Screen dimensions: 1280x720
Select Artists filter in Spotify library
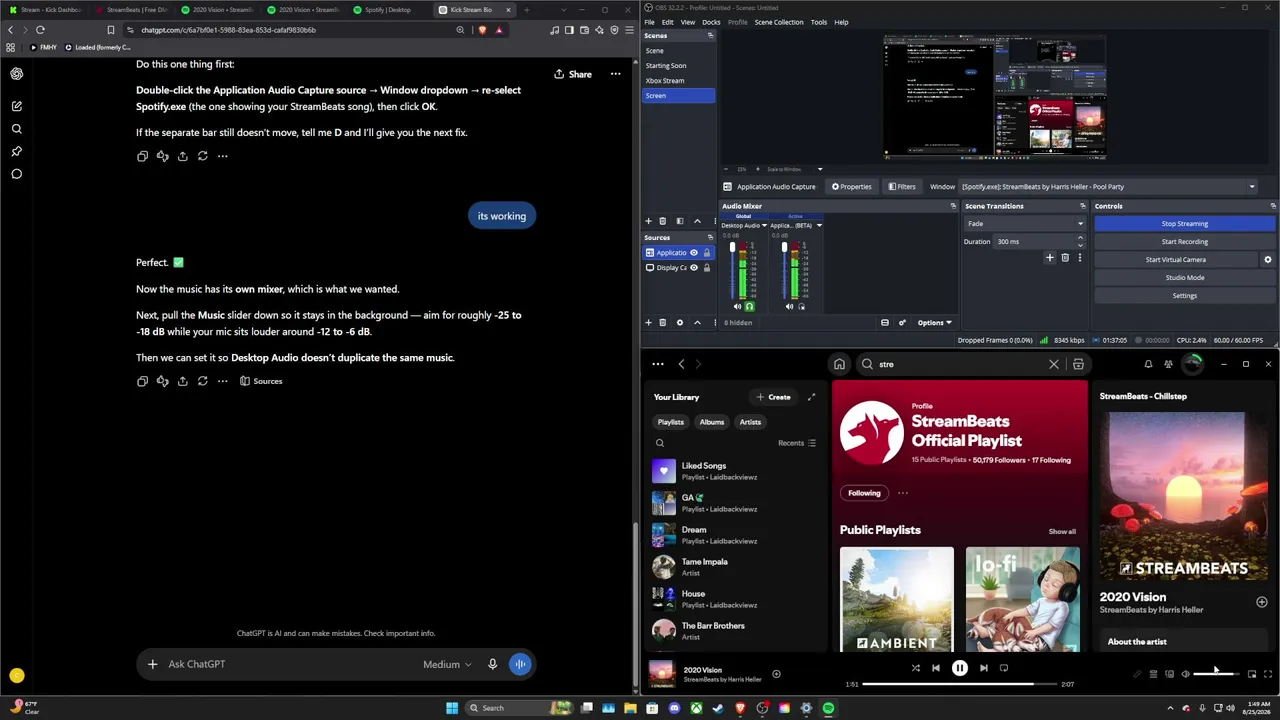pos(750,422)
